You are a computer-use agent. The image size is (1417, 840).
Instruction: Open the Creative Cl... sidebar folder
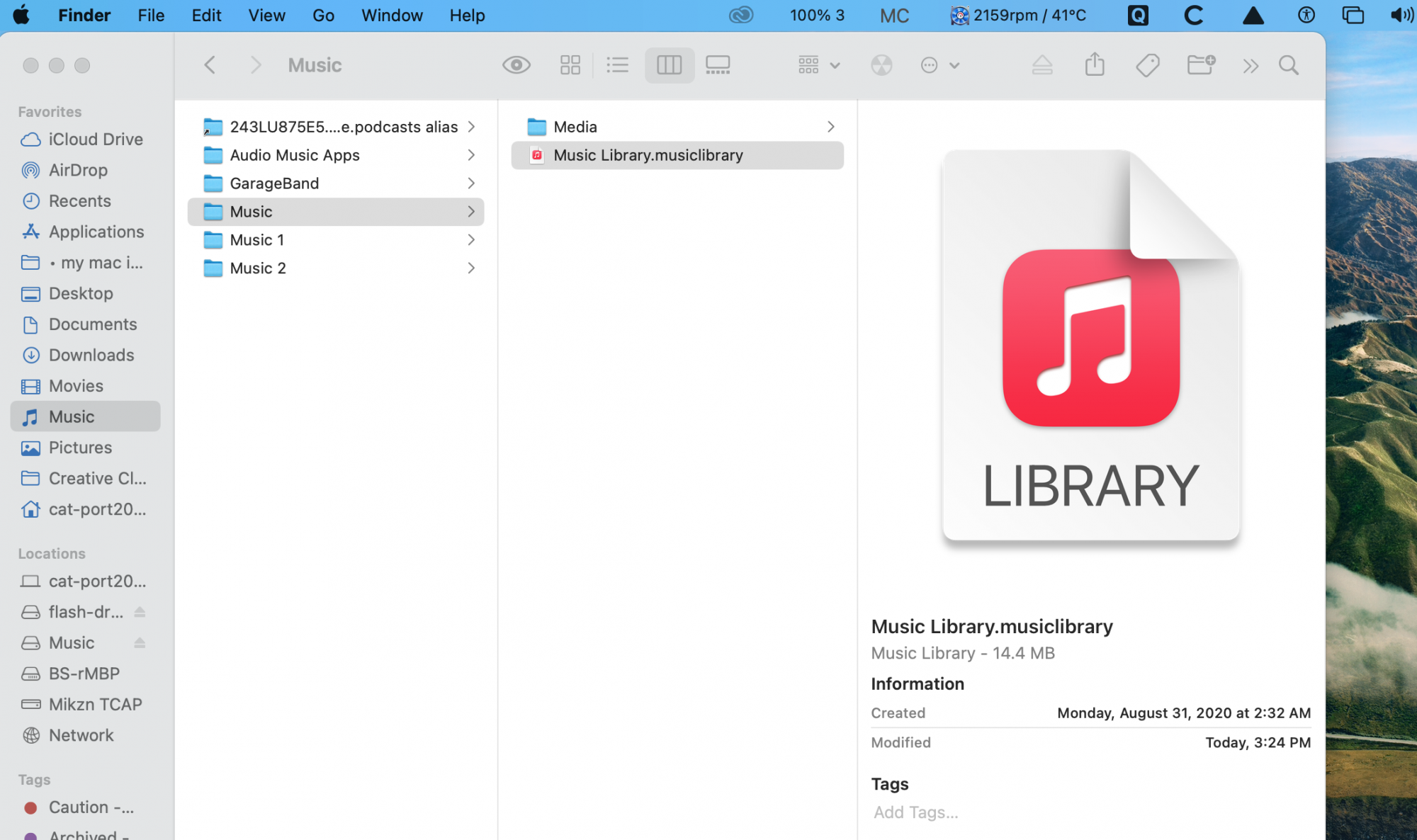coord(85,479)
